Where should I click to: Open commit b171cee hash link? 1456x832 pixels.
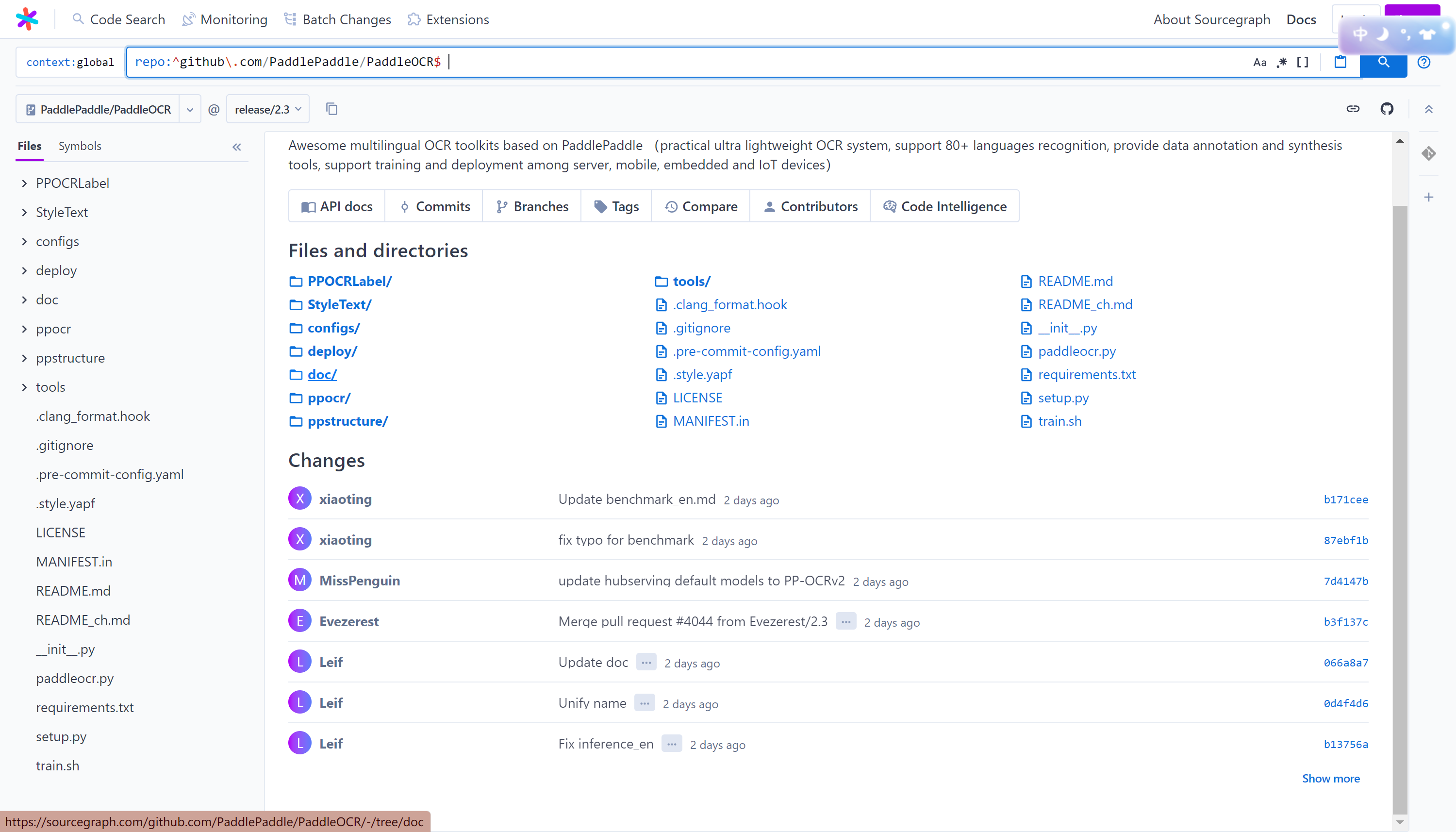[1345, 499]
